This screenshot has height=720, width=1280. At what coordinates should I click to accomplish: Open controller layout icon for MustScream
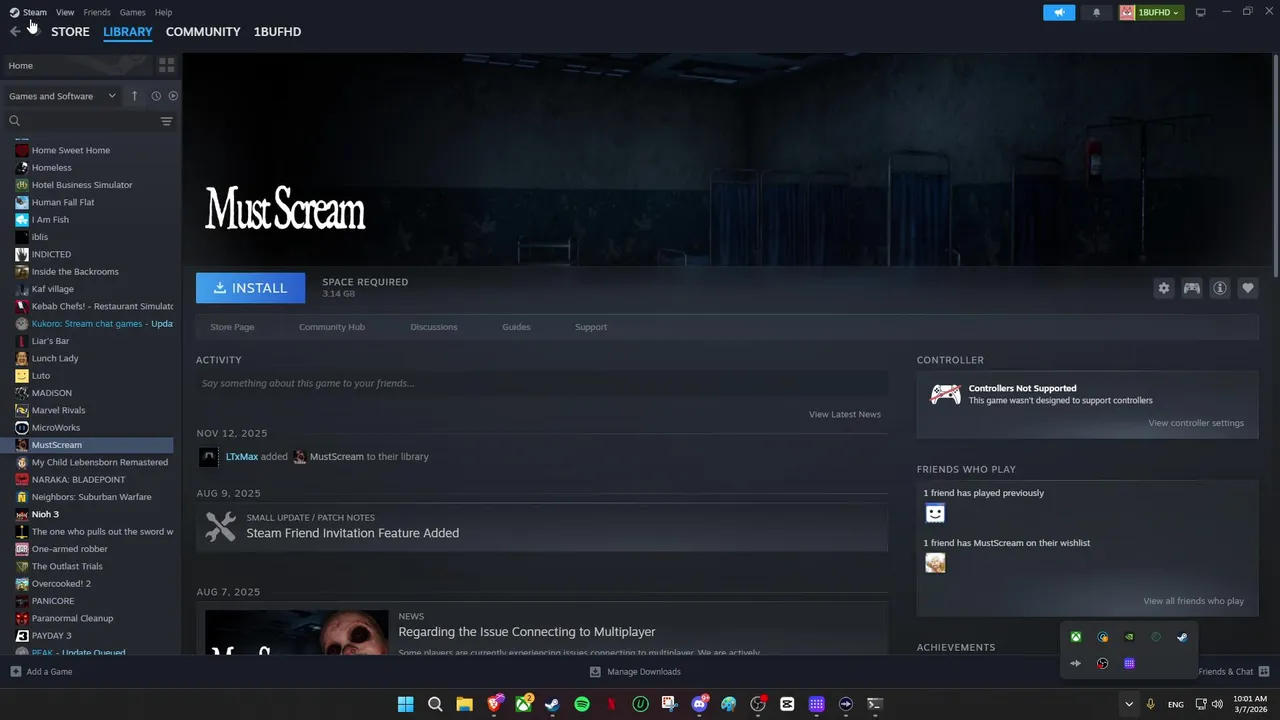1192,288
